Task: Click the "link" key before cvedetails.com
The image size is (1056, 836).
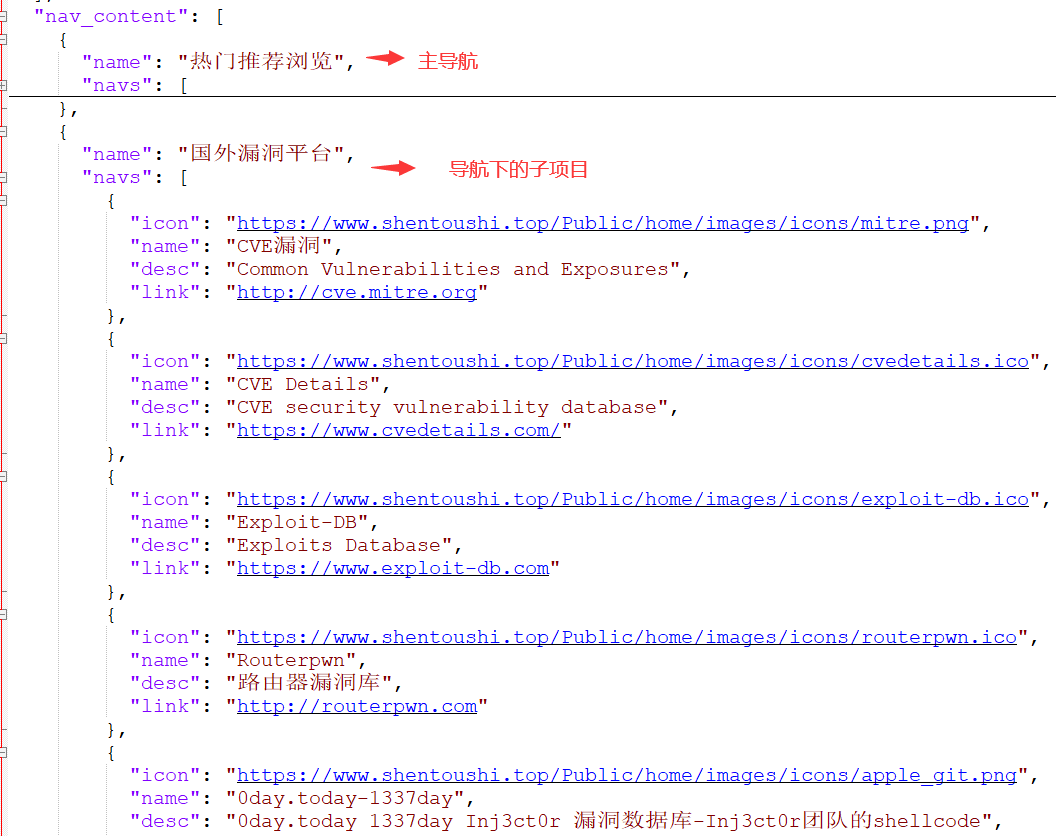Action: point(166,430)
